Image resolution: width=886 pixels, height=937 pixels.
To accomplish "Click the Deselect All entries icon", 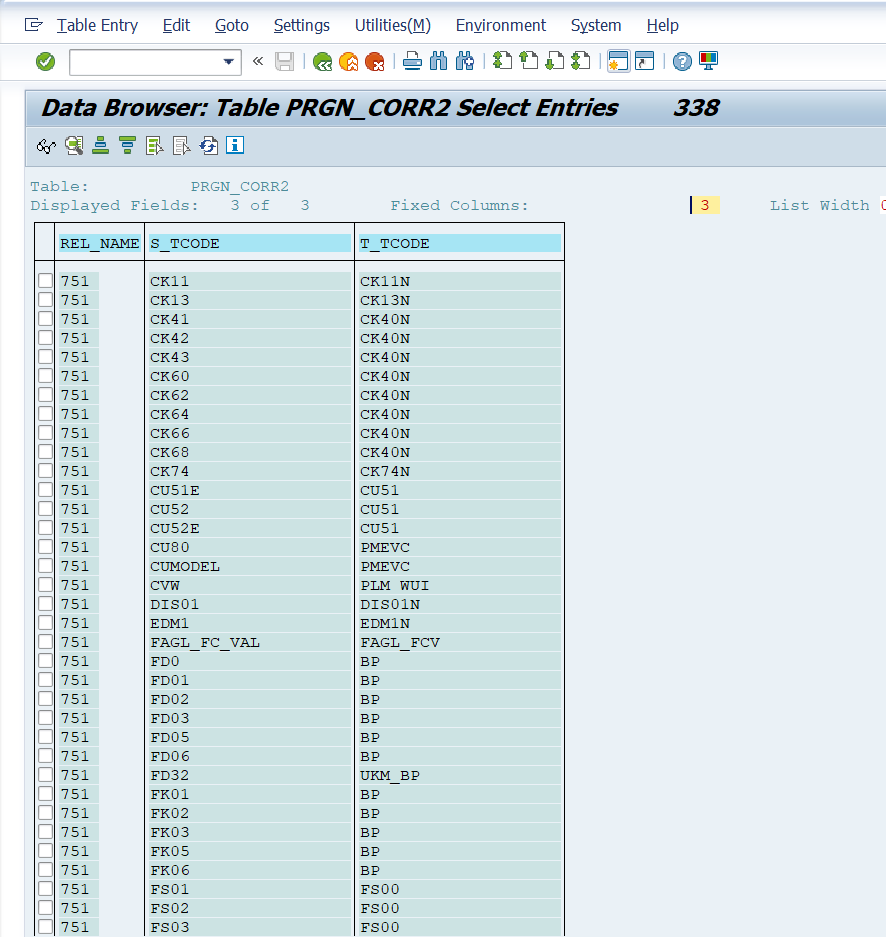I will 181,145.
